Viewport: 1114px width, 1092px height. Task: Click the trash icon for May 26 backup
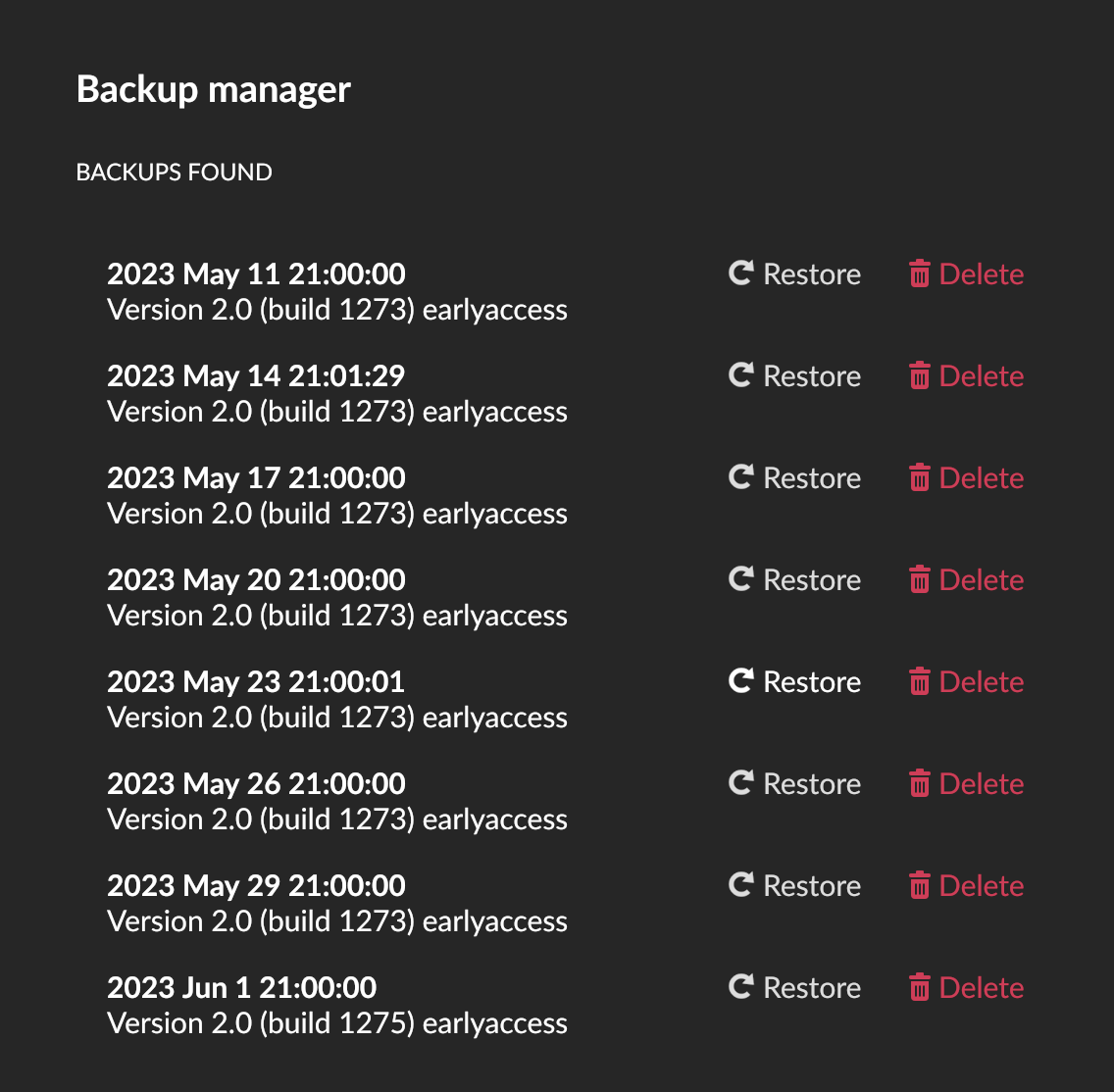[919, 784]
